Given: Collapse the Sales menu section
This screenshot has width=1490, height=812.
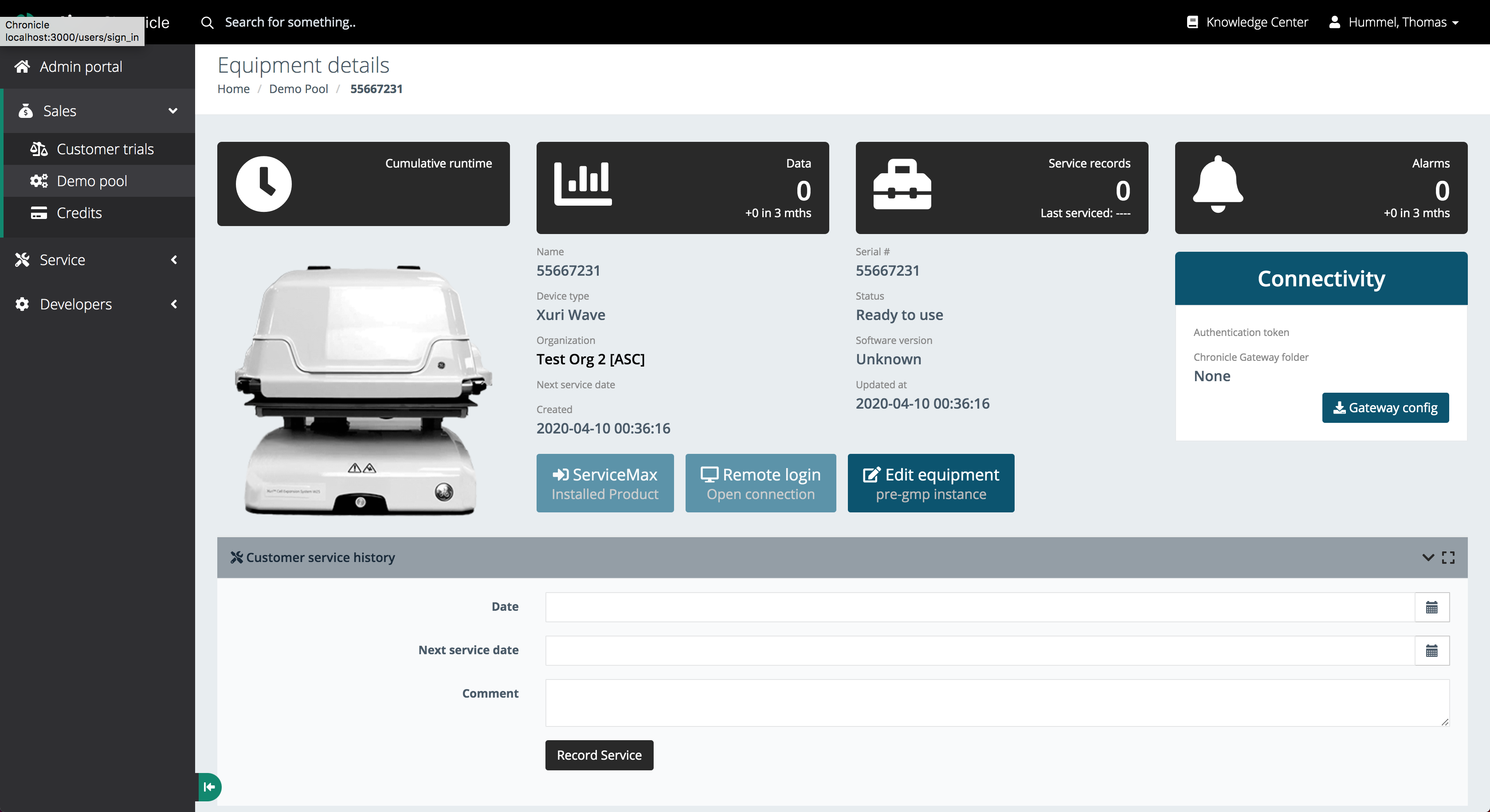Looking at the screenshot, I should click(x=173, y=111).
